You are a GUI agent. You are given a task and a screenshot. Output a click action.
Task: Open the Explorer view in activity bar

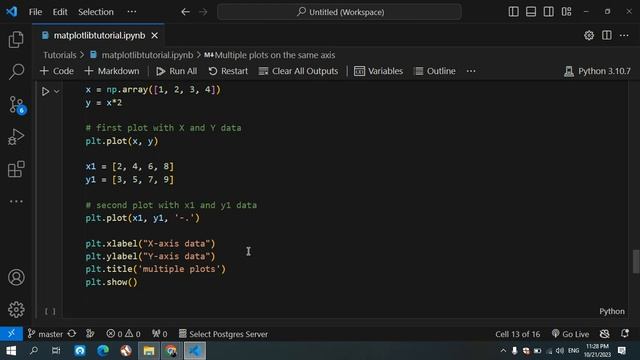click(x=16, y=40)
